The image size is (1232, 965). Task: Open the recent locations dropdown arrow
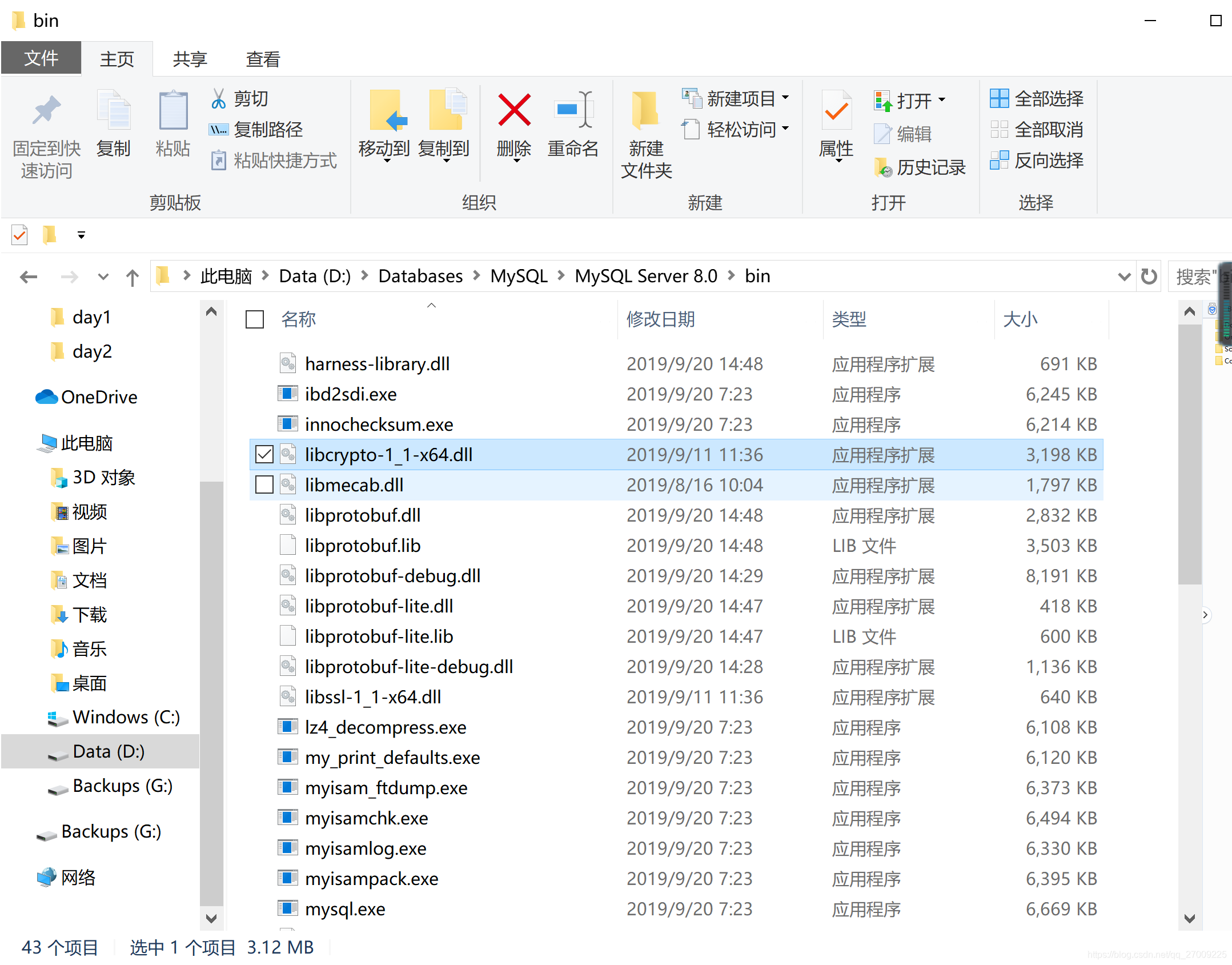tap(103, 277)
